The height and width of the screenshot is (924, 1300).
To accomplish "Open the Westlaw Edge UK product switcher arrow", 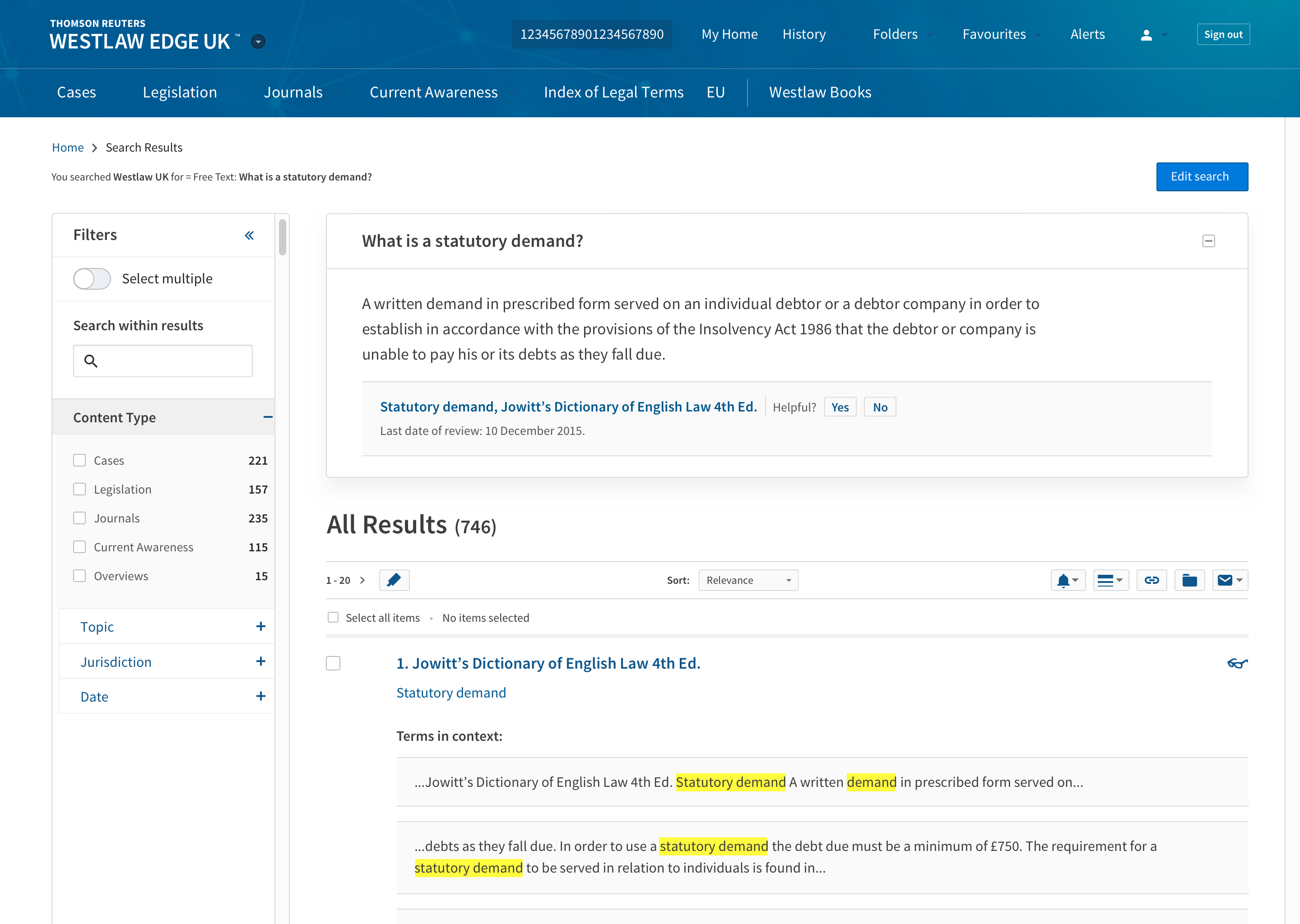I will [258, 42].
